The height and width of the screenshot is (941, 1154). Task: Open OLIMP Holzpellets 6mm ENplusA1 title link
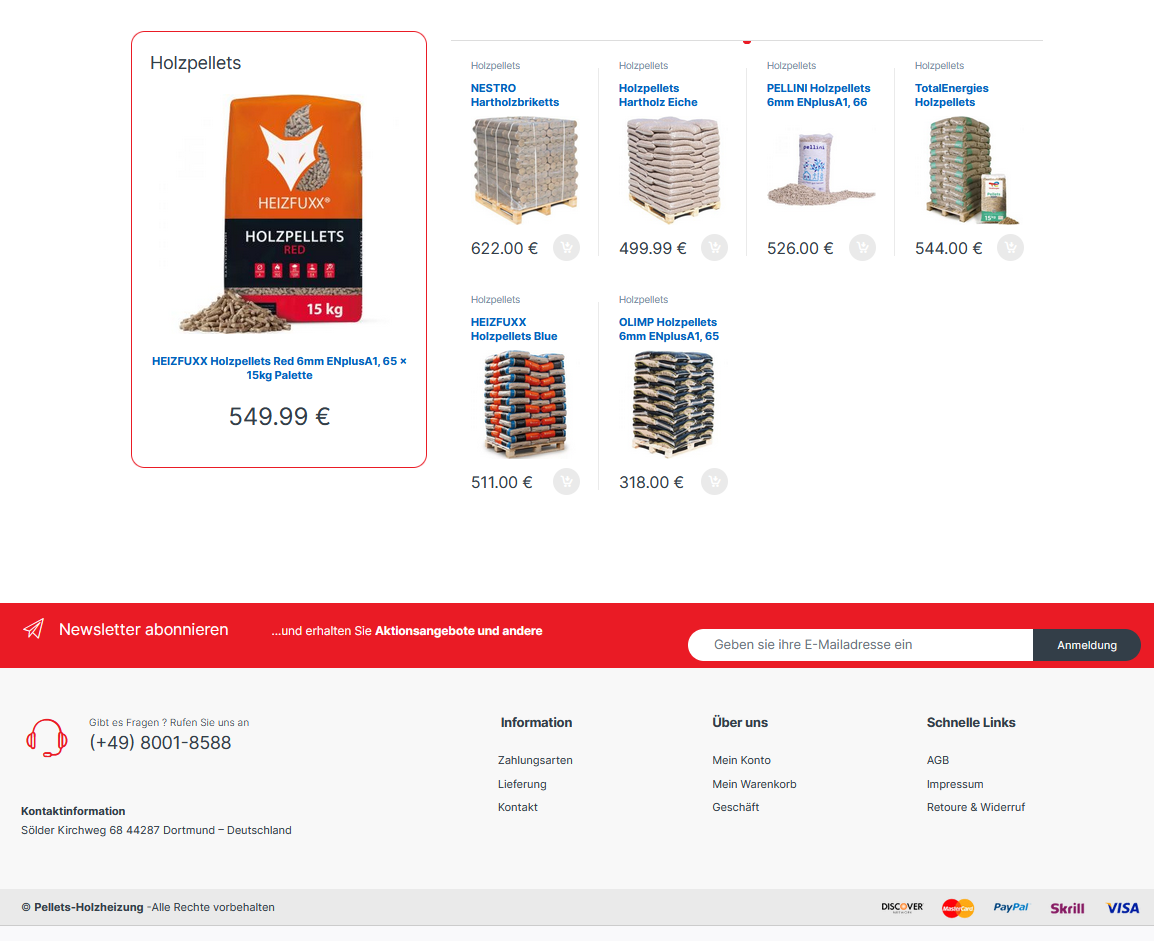(x=669, y=329)
